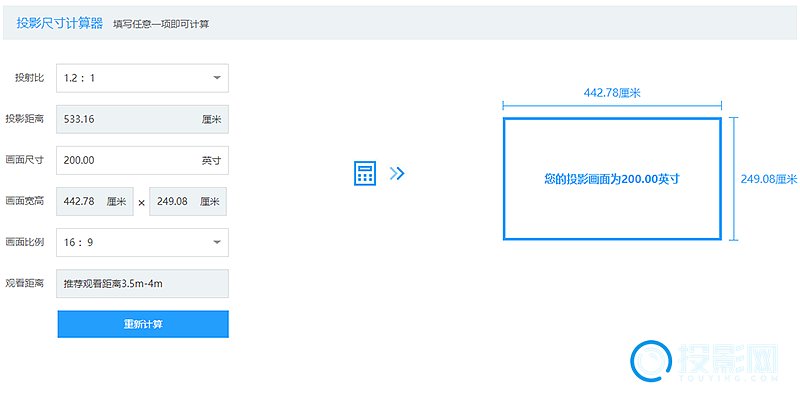Click the 画面比例 label

tap(24, 242)
